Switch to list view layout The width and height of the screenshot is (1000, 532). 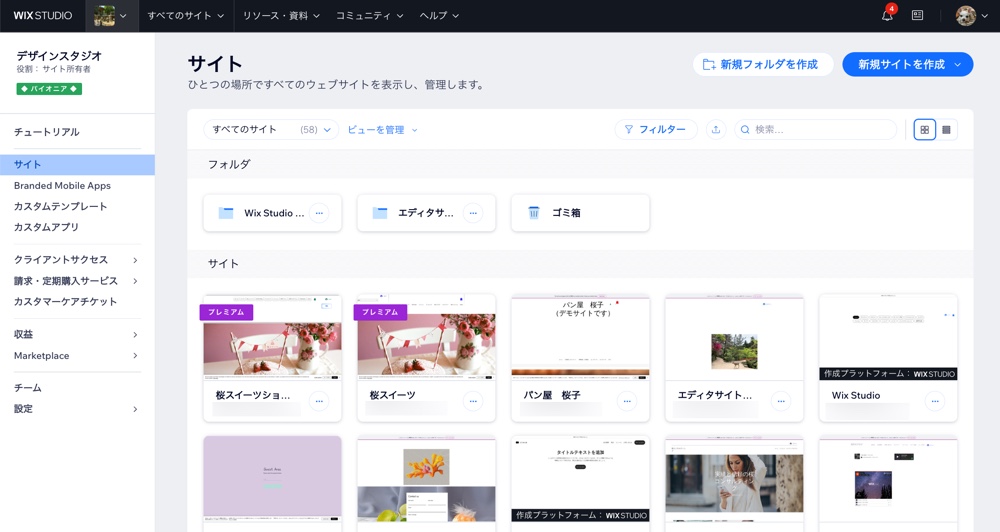coord(946,129)
